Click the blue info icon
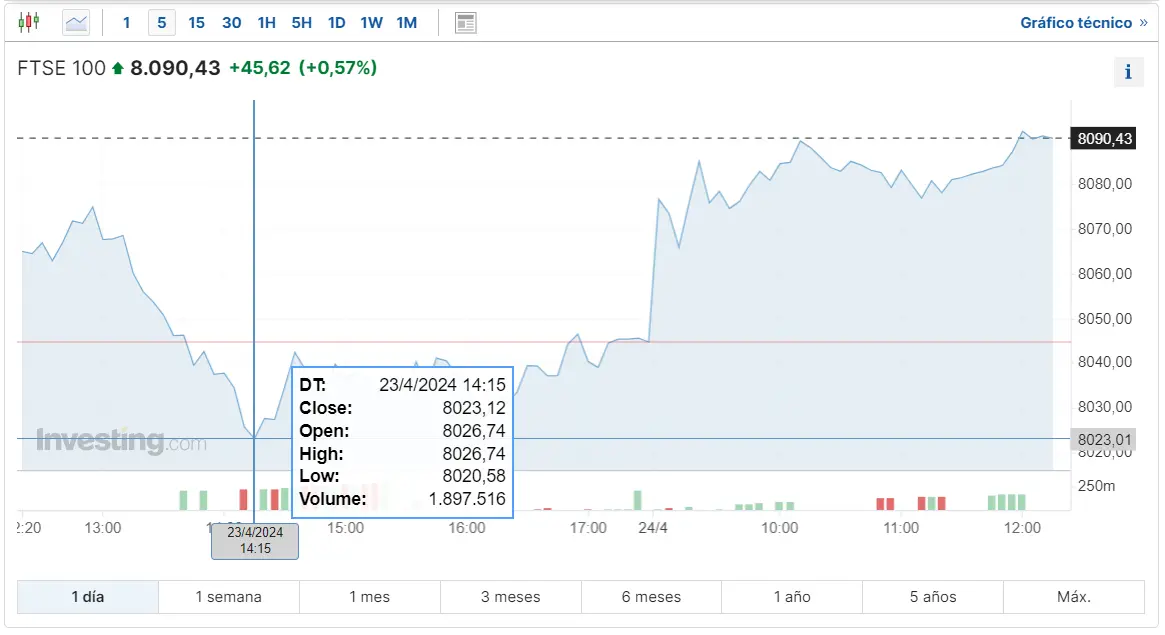 (1128, 72)
